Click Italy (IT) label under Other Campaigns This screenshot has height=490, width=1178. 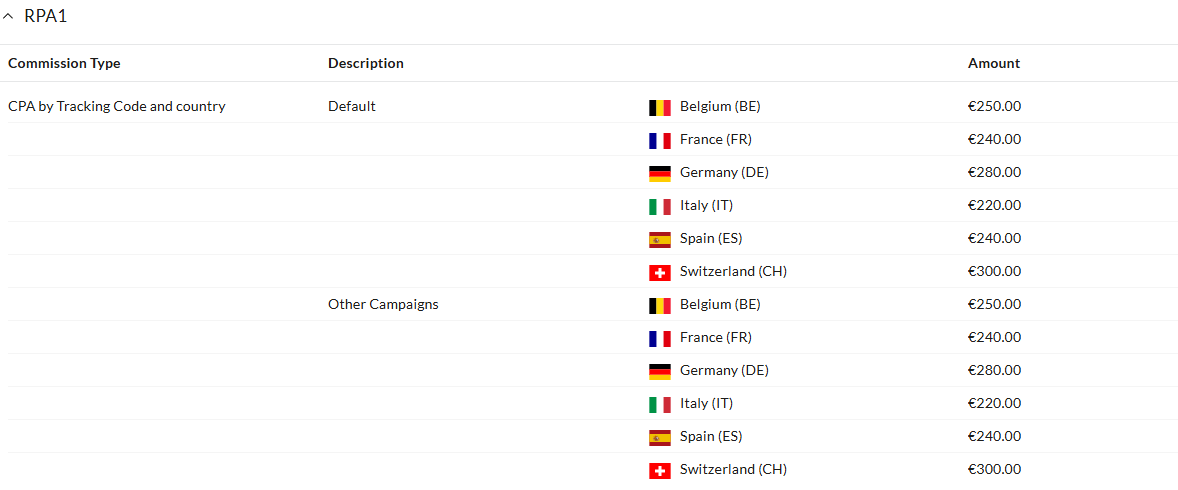tap(706, 403)
